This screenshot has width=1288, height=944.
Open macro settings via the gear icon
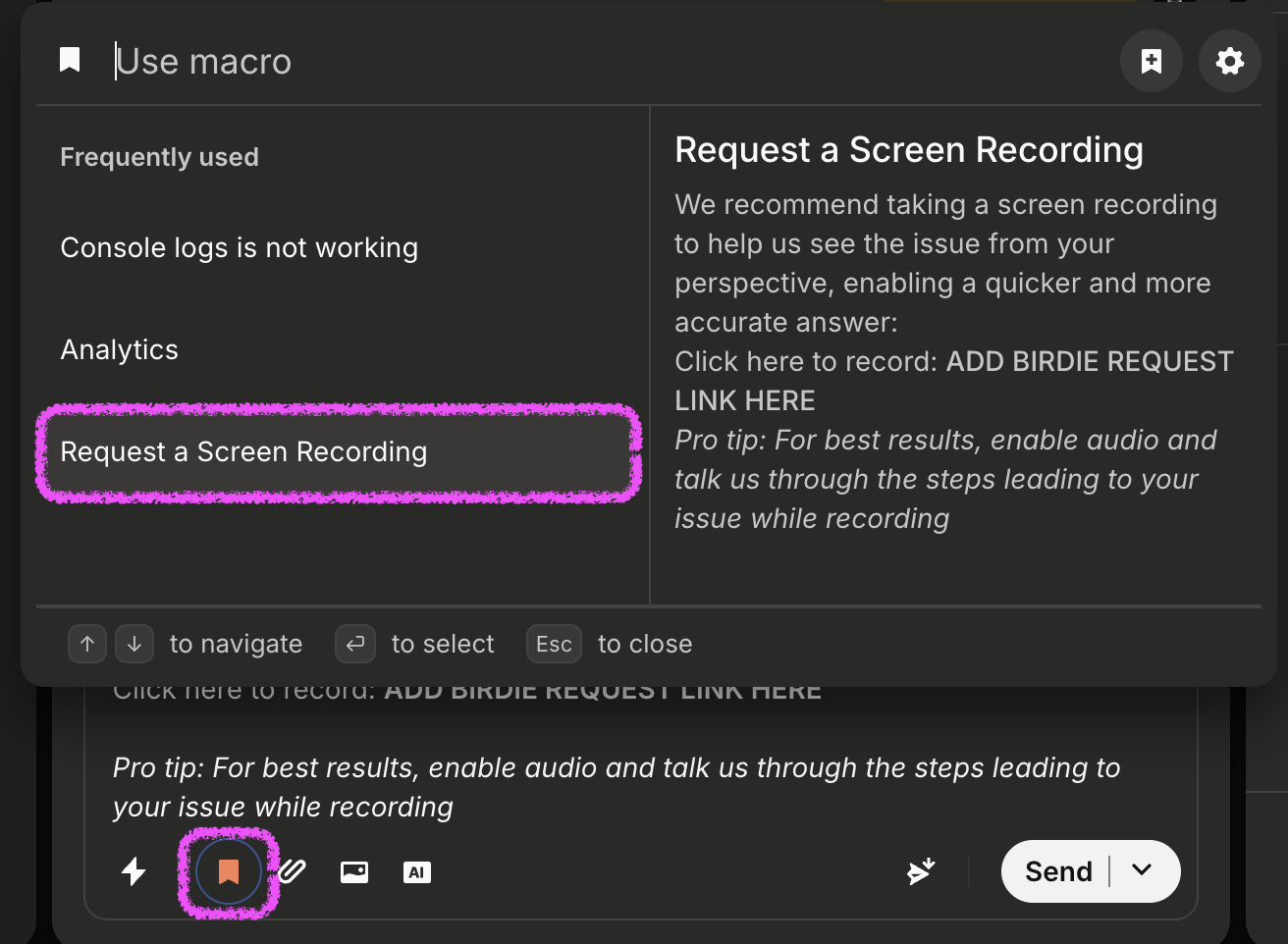coord(1229,61)
